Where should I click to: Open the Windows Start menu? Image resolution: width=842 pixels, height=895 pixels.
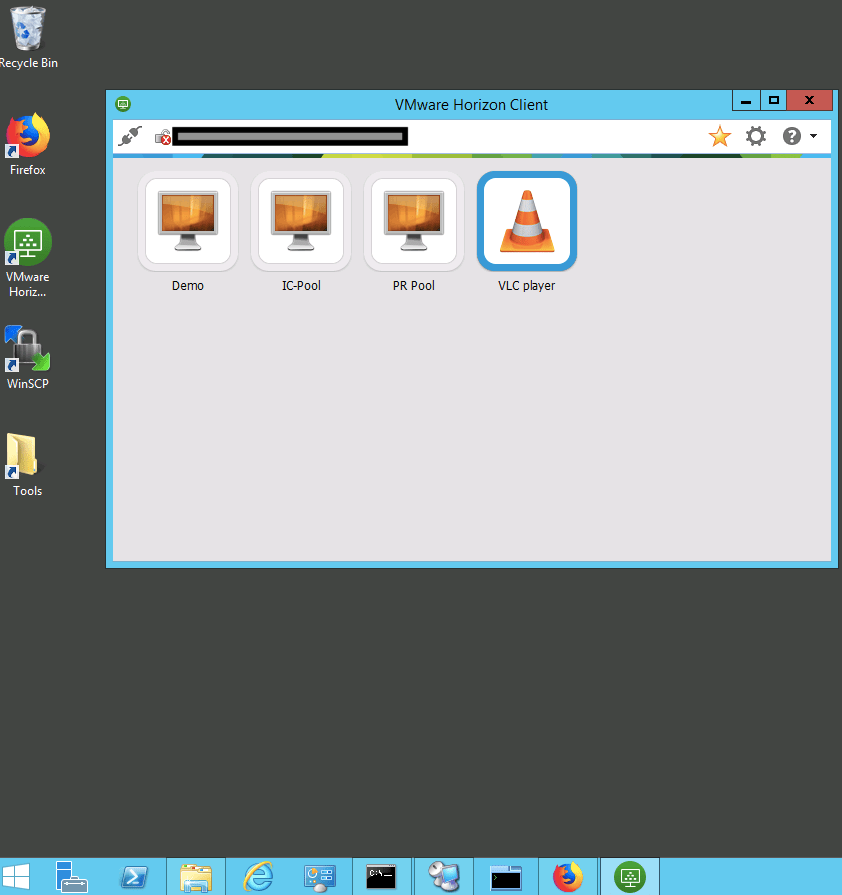tap(16, 877)
